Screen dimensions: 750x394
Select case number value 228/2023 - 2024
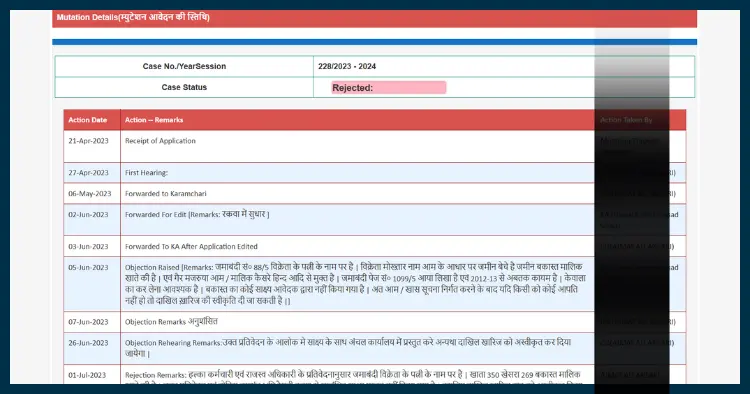coord(347,66)
